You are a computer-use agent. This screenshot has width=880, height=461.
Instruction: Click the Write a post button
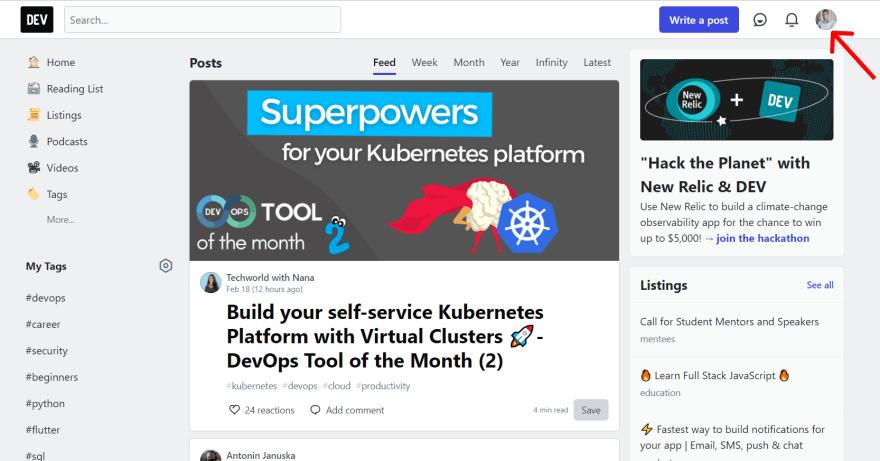[x=699, y=20]
